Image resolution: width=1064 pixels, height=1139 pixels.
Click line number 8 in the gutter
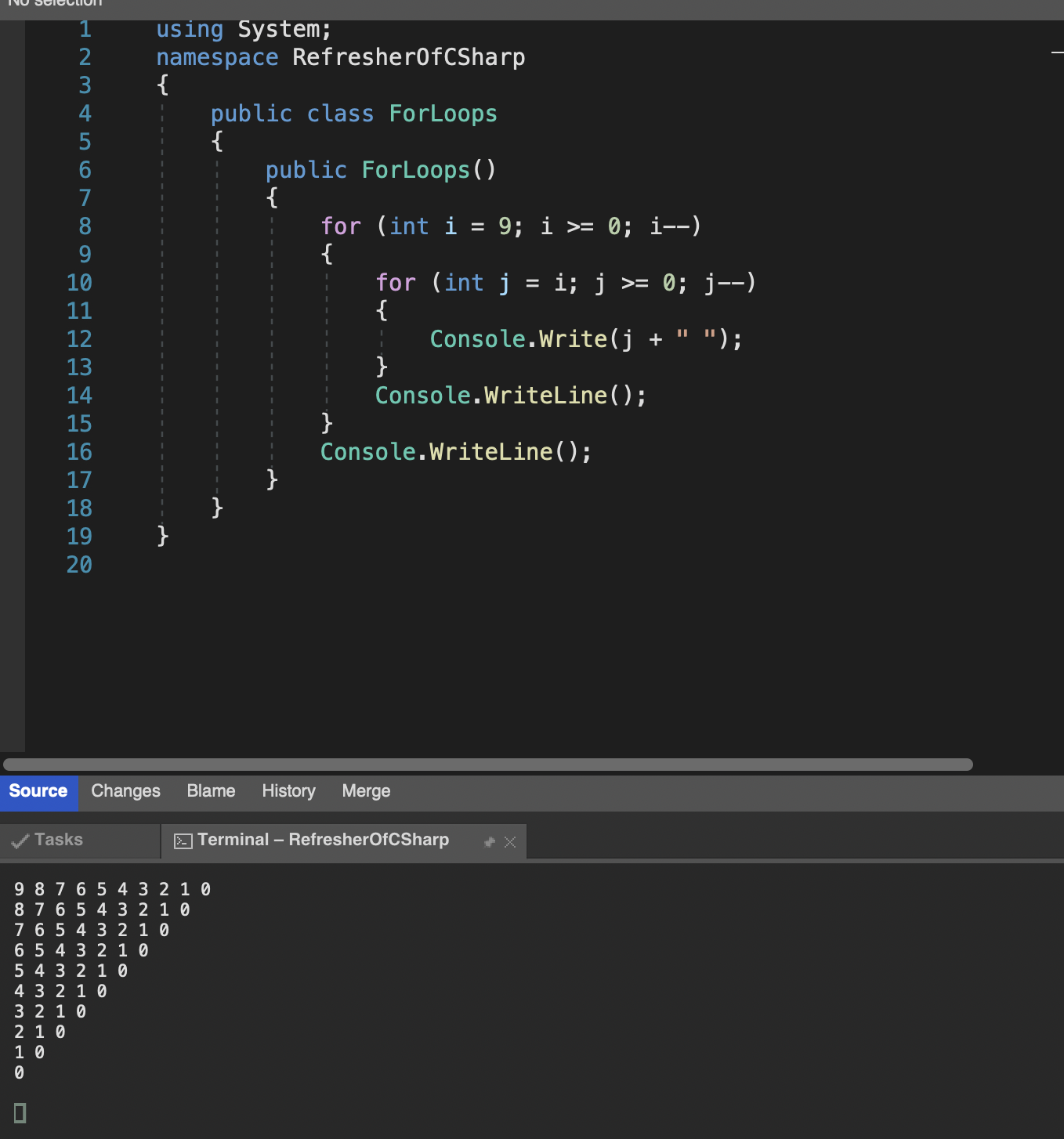pyautogui.click(x=85, y=226)
